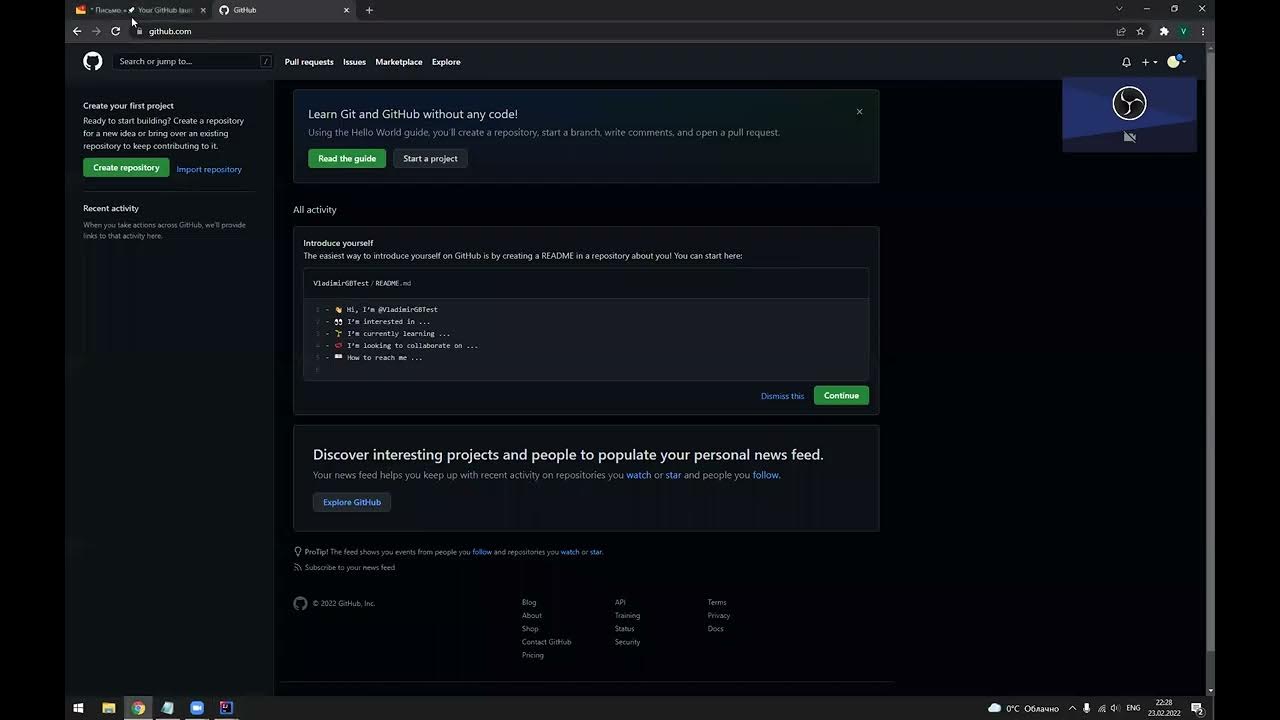Open the Windows notification center
The width and height of the screenshot is (1280, 720).
[x=1197, y=708]
